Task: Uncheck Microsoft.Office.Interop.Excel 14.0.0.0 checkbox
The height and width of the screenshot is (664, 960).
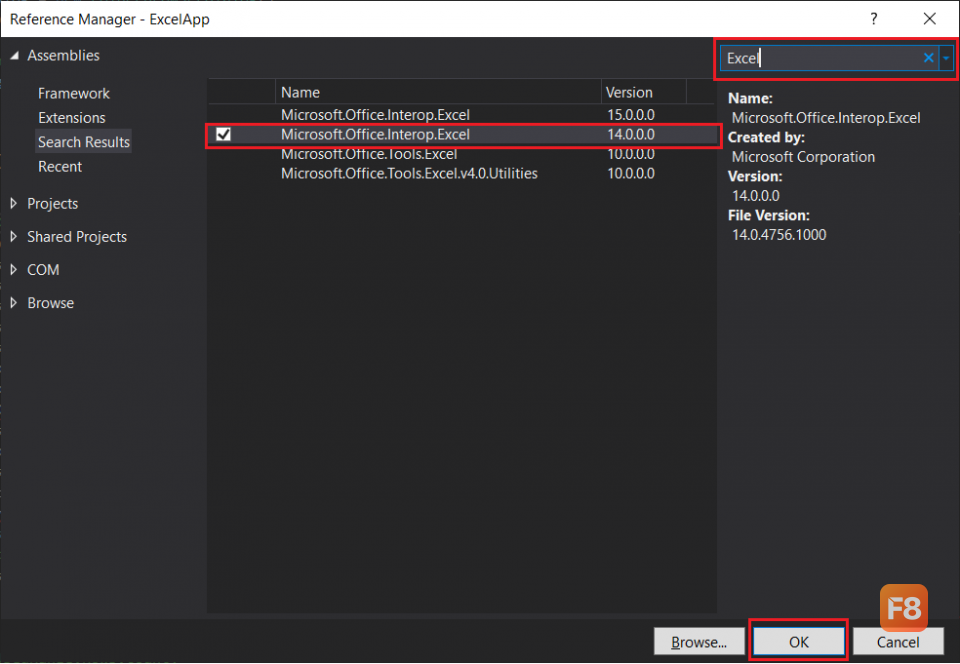Action: point(223,134)
